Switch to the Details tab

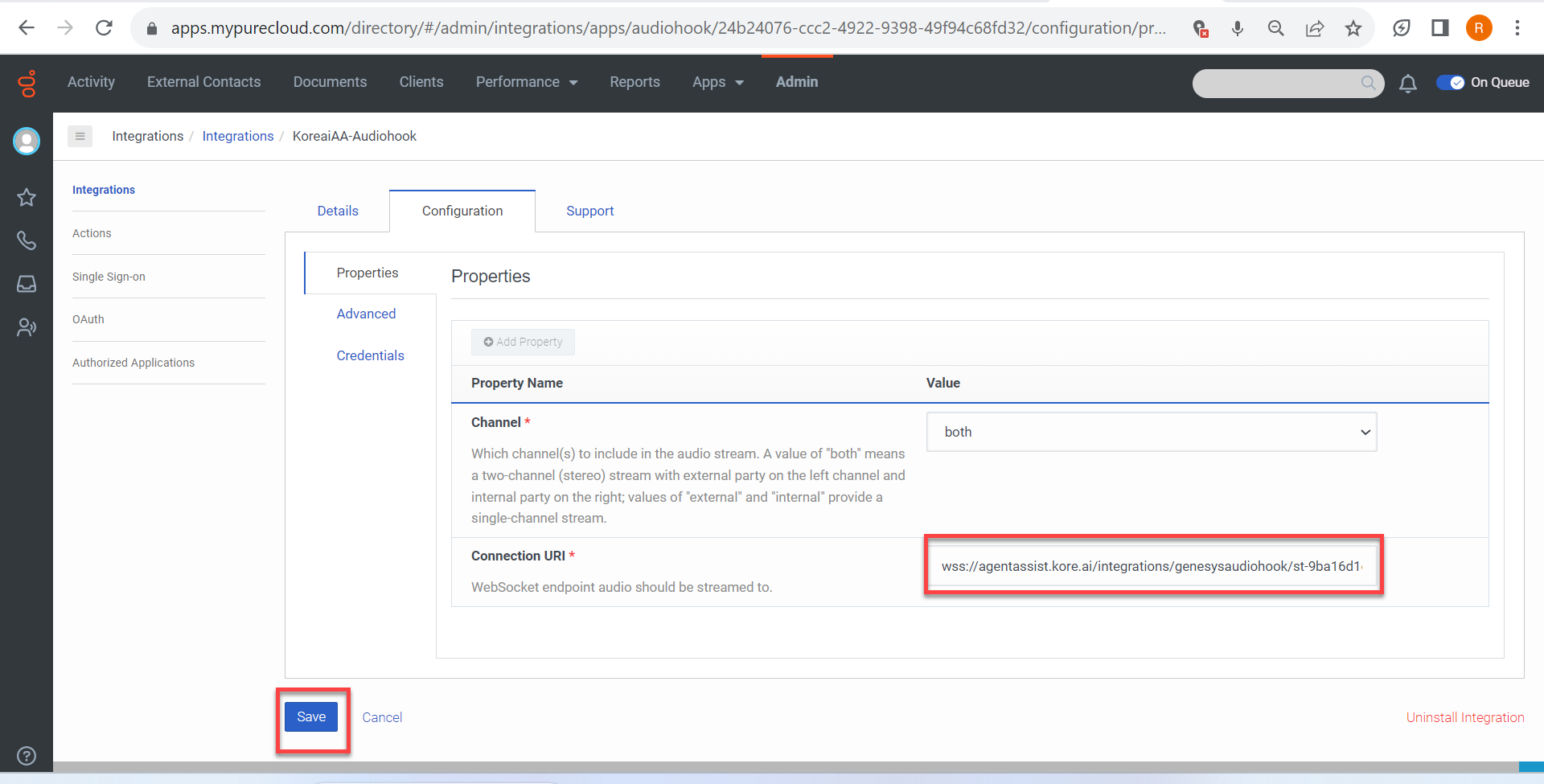pos(337,211)
